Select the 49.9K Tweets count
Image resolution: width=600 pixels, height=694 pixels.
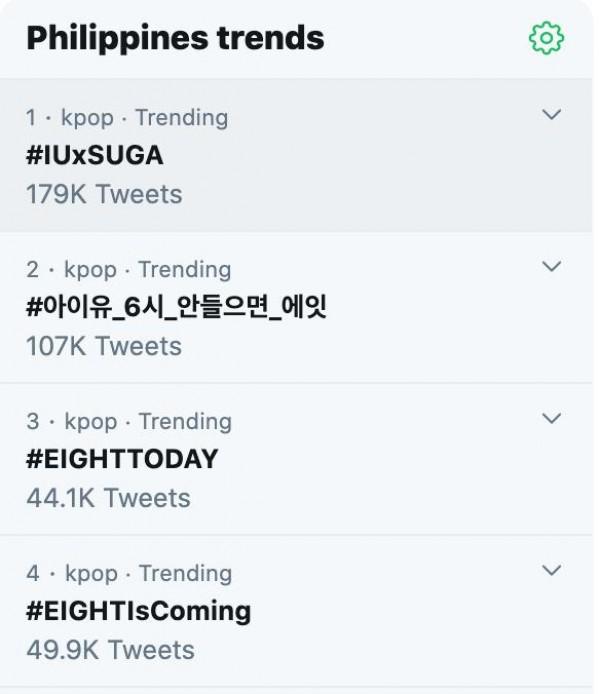pos(110,649)
